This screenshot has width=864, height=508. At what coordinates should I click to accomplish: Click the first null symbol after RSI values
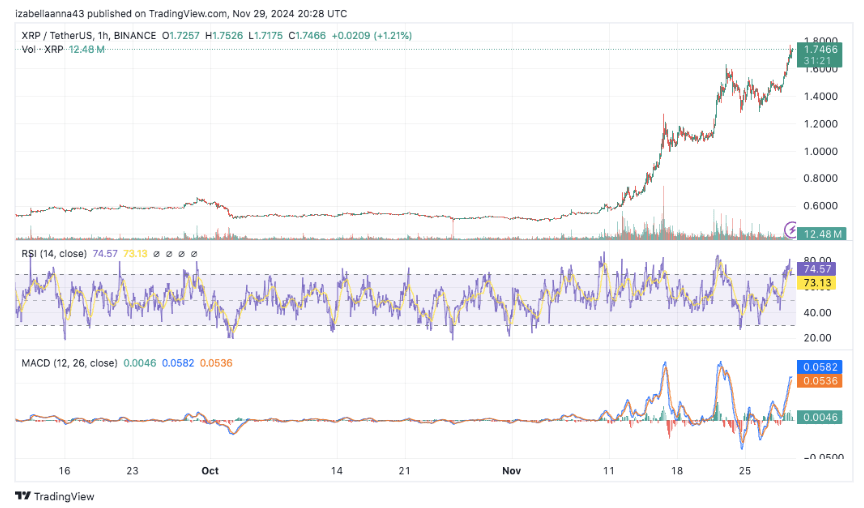[156, 254]
